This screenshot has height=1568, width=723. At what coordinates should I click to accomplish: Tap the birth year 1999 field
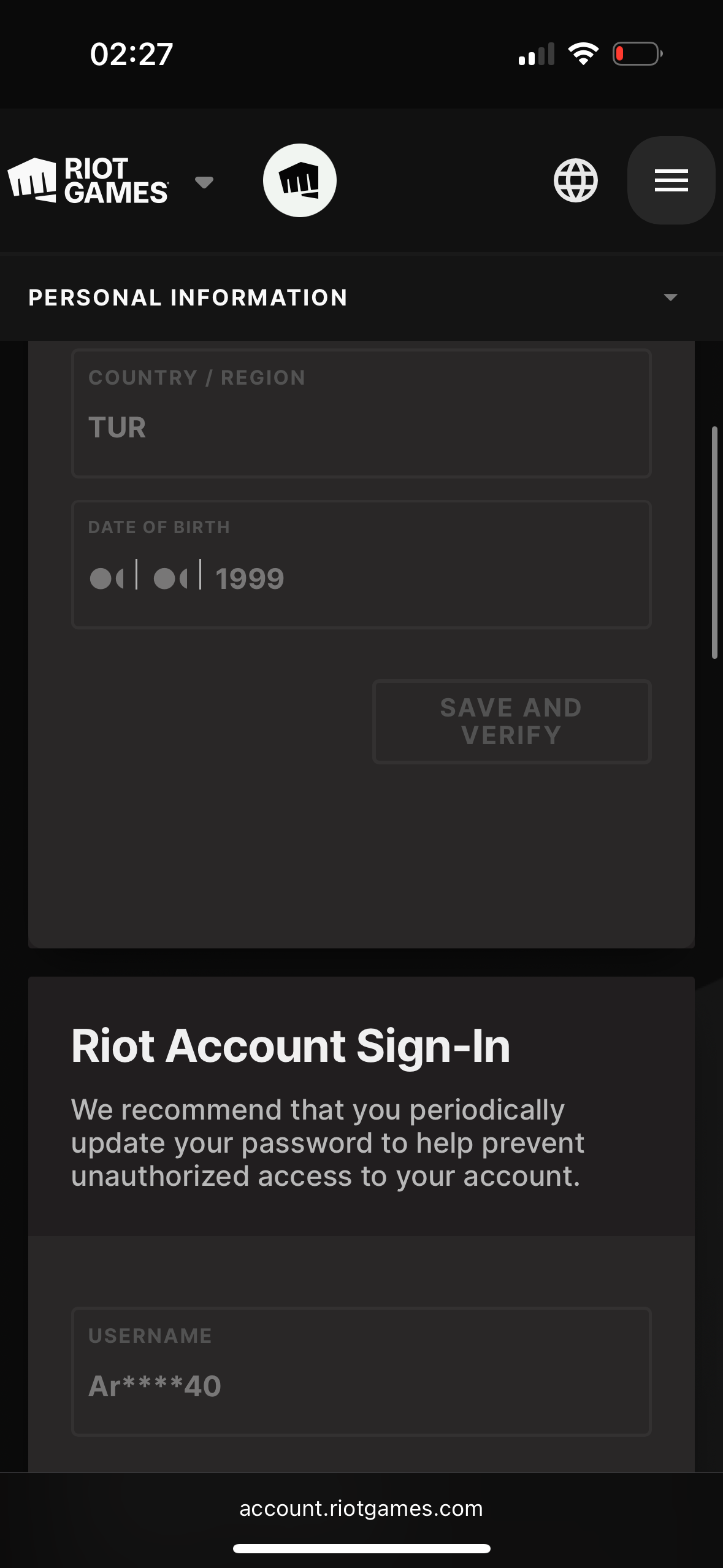(250, 578)
